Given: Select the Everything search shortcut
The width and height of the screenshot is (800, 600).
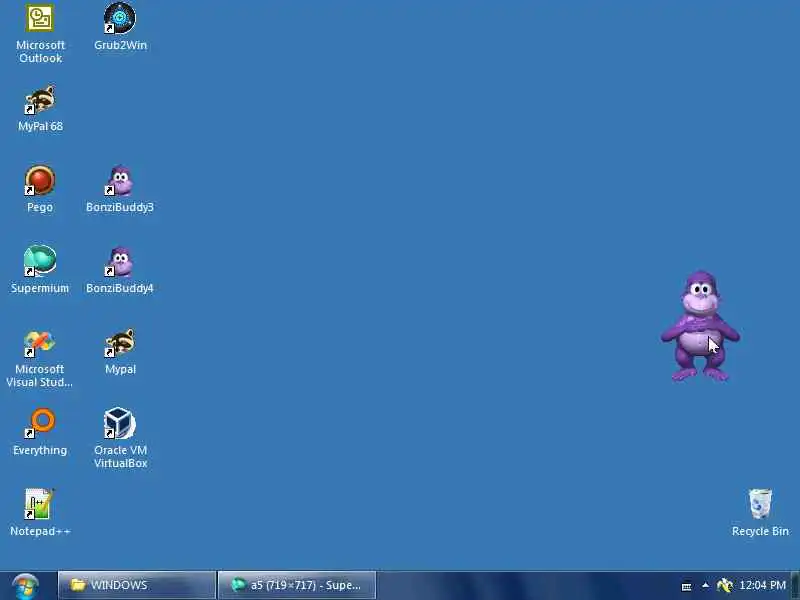Looking at the screenshot, I should 40,432.
